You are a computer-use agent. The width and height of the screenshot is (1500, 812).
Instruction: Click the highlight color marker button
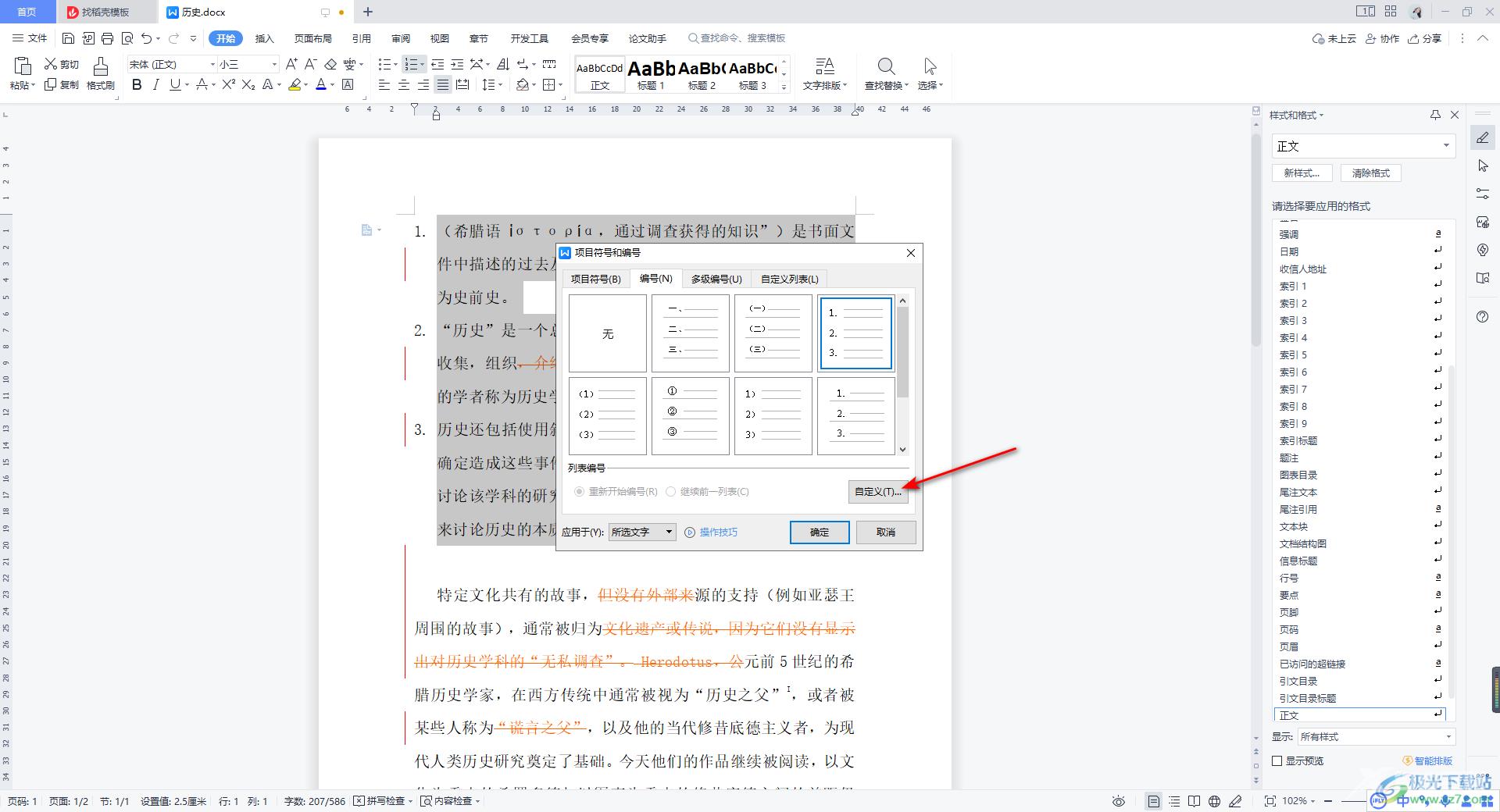[x=295, y=84]
